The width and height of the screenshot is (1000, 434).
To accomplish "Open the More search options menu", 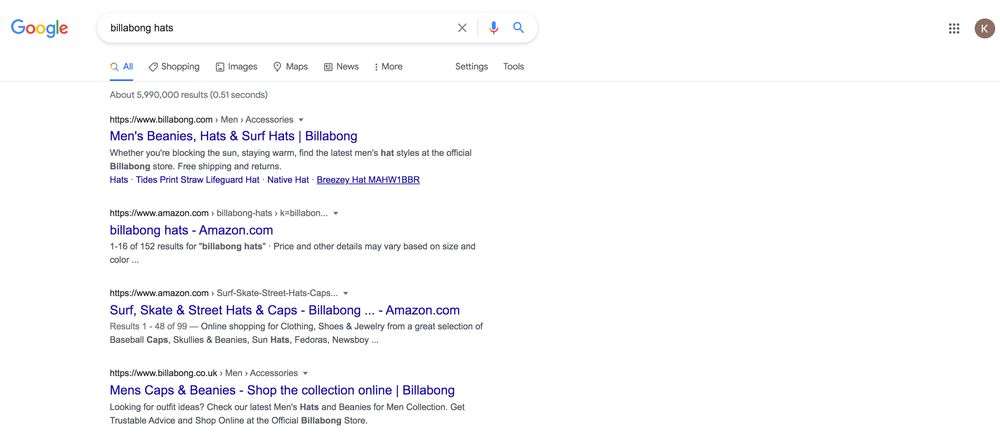I will [x=388, y=66].
